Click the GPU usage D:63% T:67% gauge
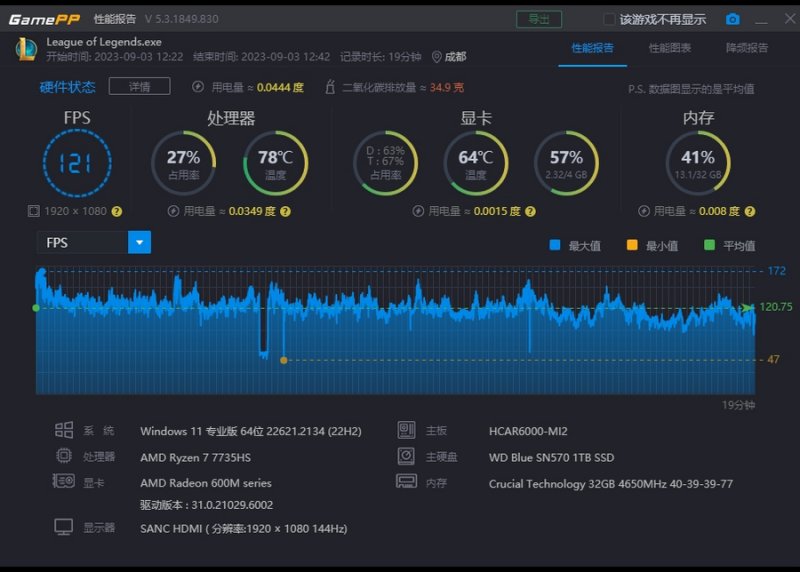This screenshot has width=800, height=572. point(386,163)
